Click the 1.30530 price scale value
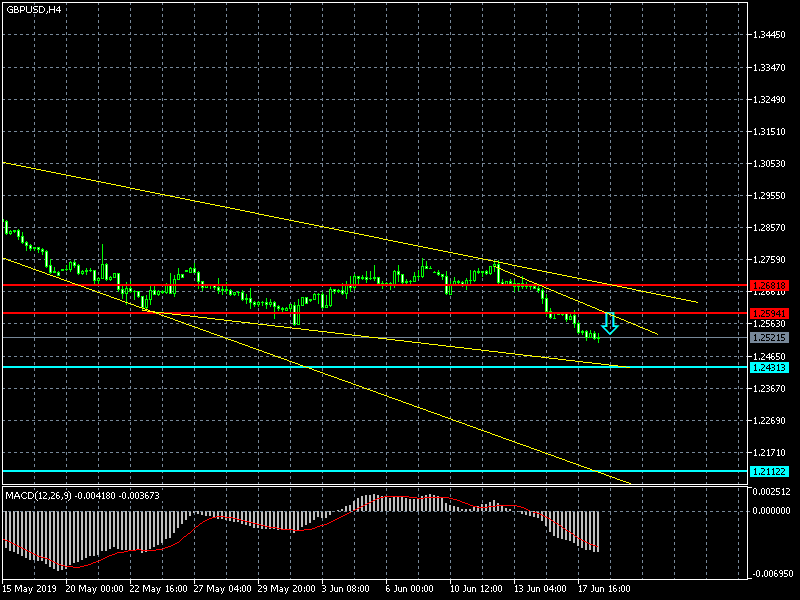The image size is (800, 600). coord(772,164)
